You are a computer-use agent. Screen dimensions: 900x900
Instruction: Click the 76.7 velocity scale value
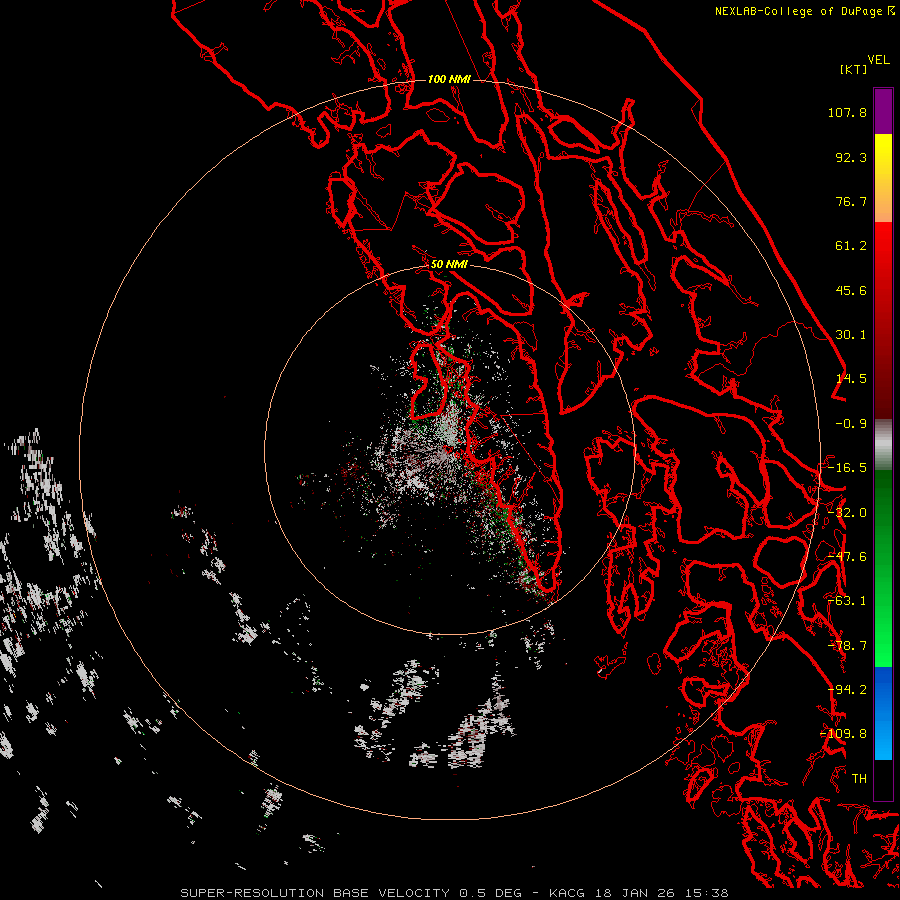tap(851, 201)
